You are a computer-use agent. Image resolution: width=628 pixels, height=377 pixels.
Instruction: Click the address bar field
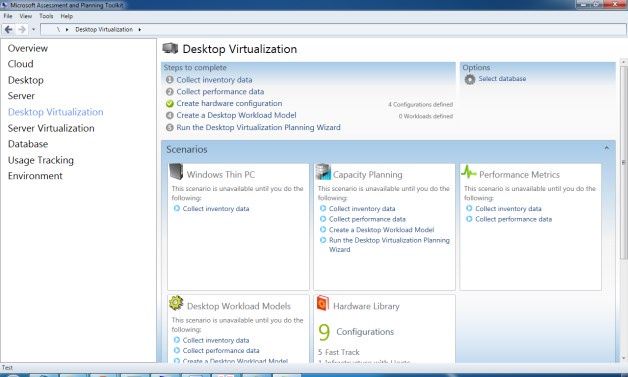click(x=333, y=29)
